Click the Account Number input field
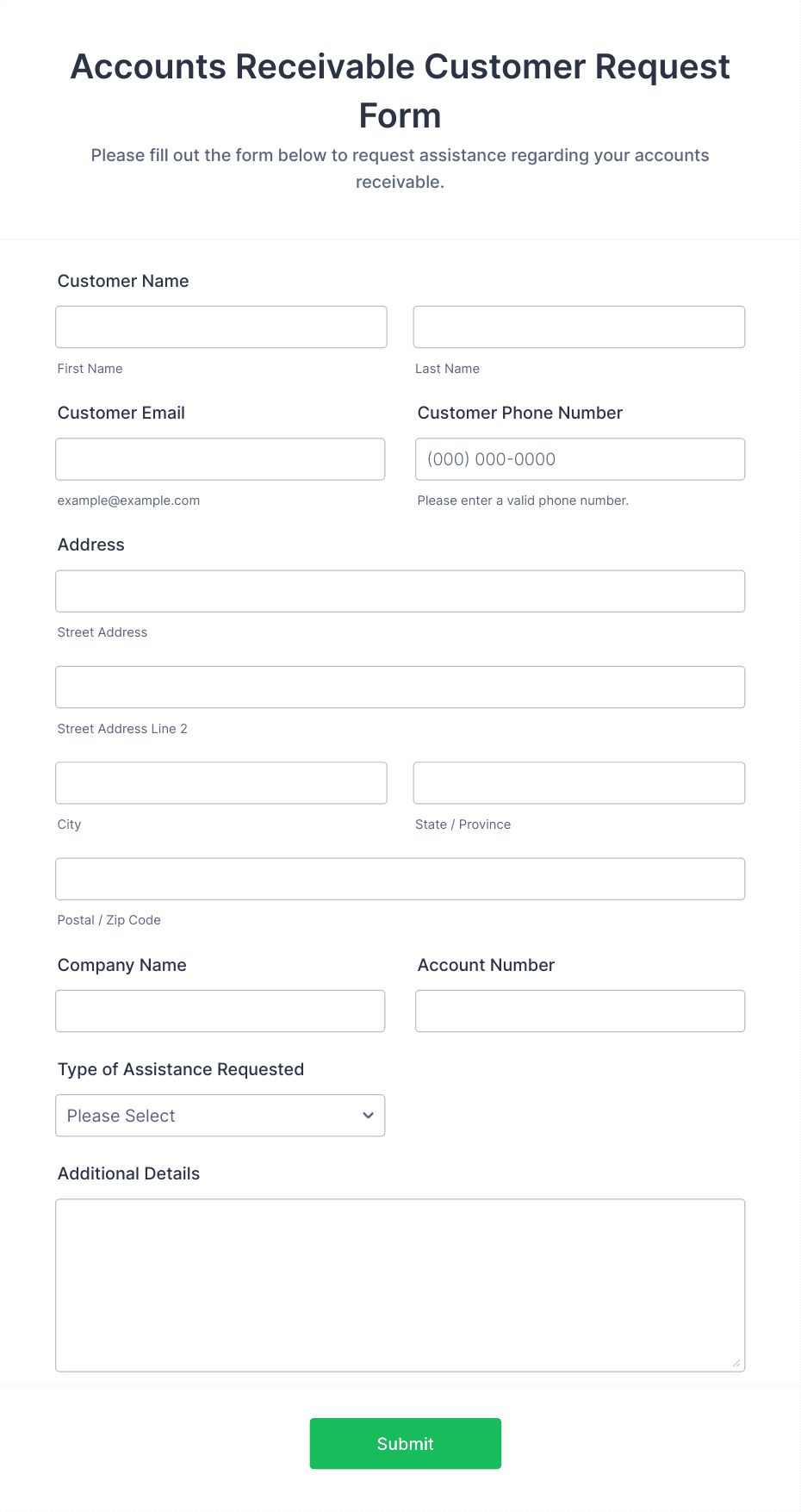Screen dimensions: 801x1512 click(579, 1010)
